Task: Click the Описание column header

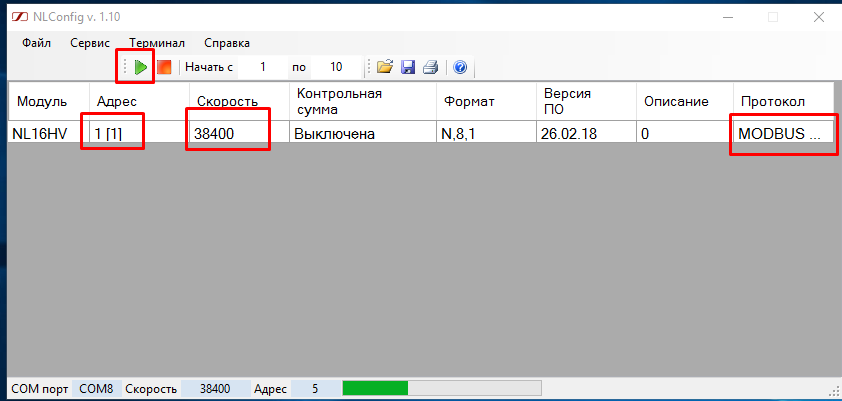Action: tap(685, 101)
